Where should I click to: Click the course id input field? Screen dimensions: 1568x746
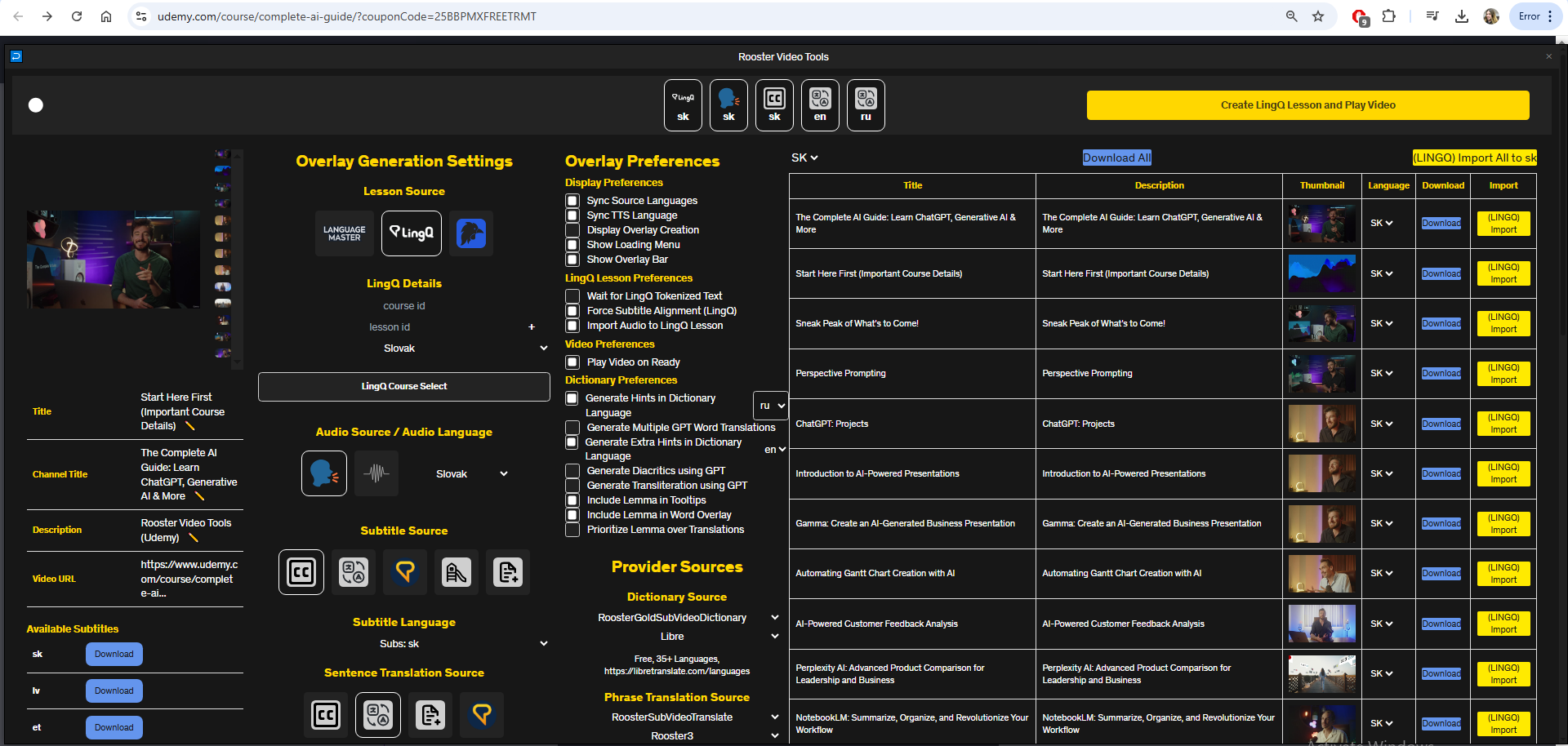tap(404, 306)
